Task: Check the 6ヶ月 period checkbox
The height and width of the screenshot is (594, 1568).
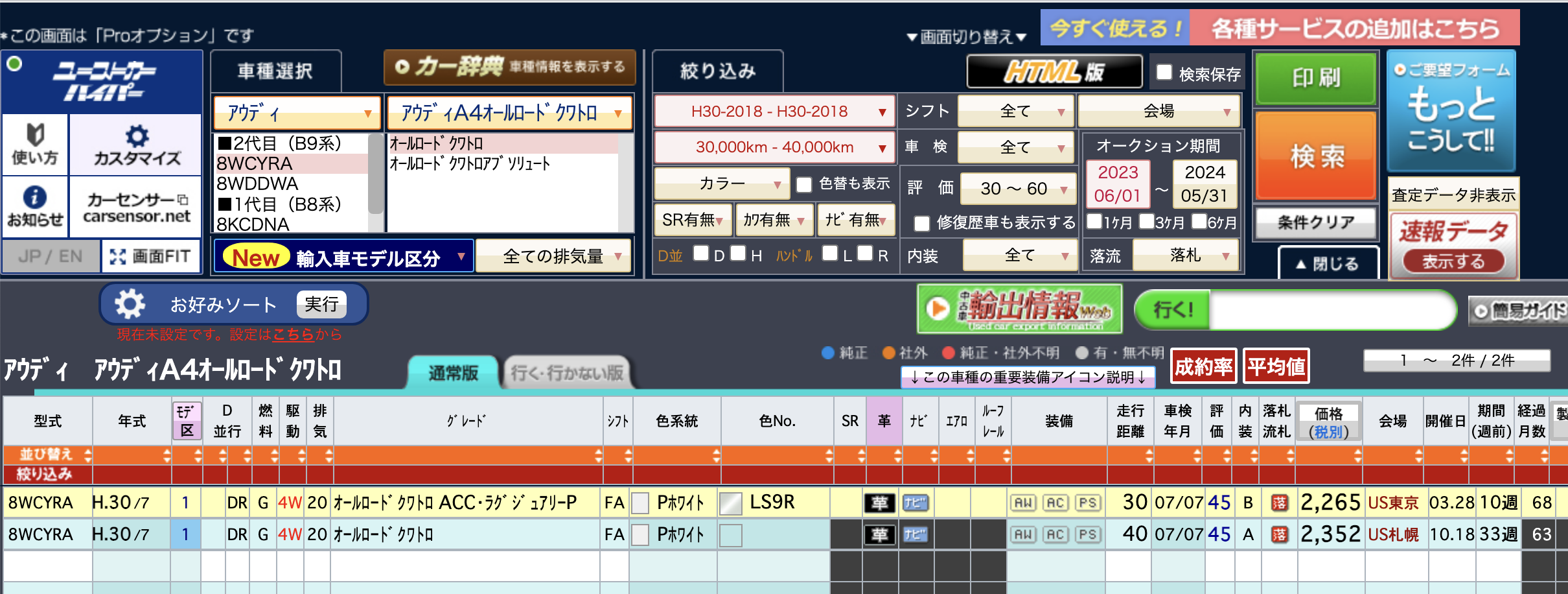Action: click(1199, 221)
